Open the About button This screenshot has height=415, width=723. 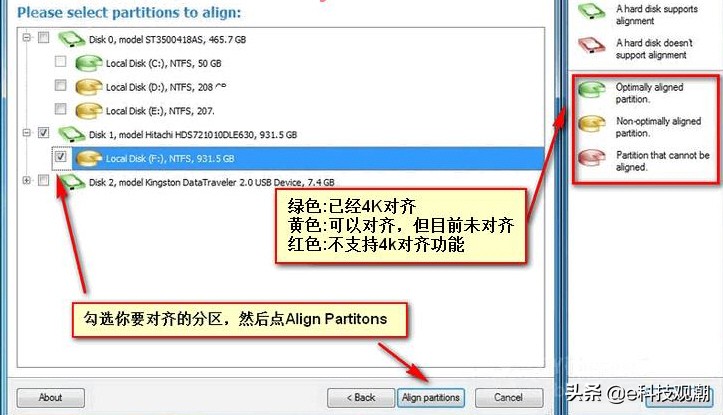pyautogui.click(x=51, y=397)
